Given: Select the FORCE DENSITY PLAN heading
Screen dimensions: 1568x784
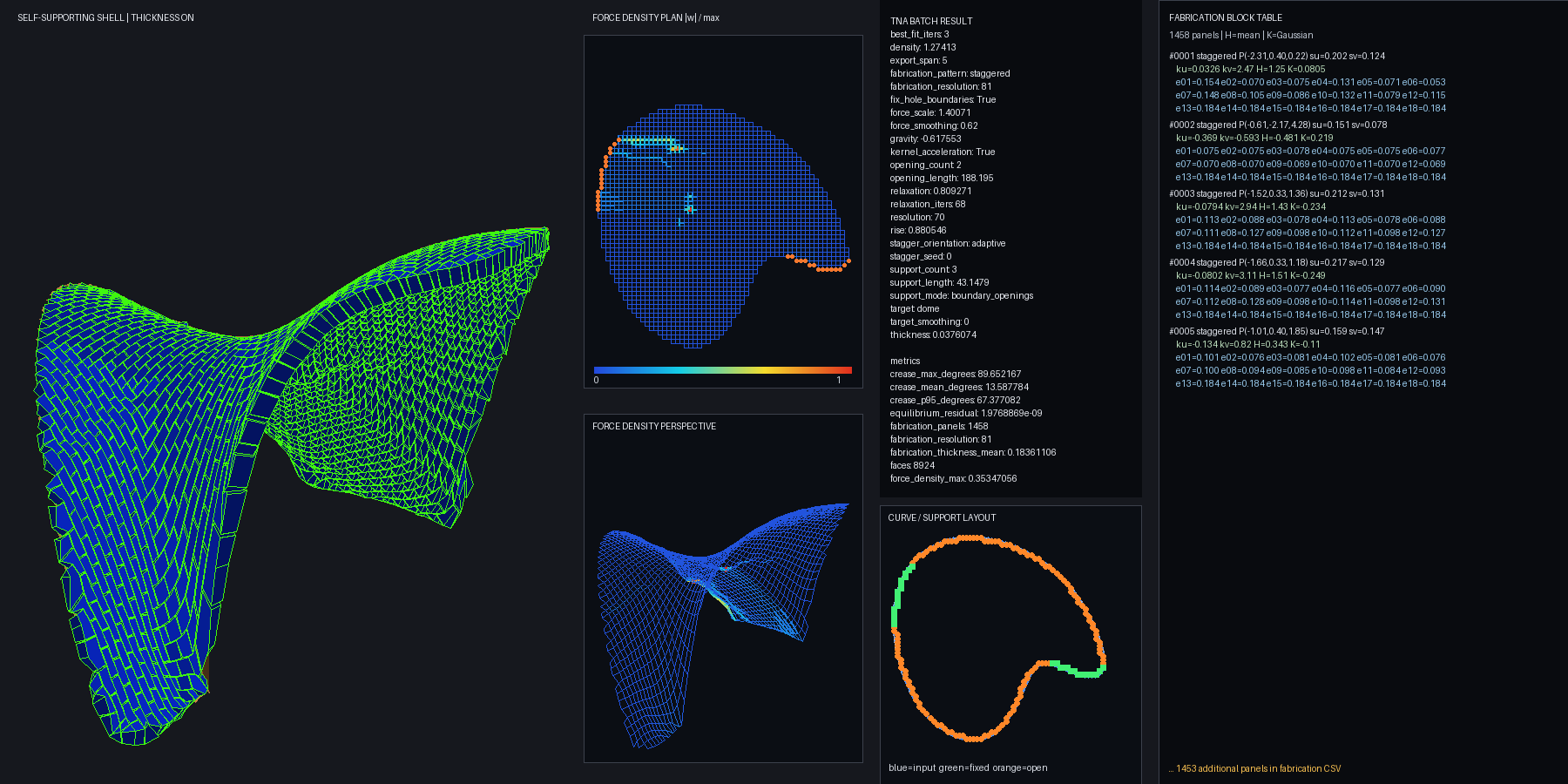Looking at the screenshot, I should point(656,17).
